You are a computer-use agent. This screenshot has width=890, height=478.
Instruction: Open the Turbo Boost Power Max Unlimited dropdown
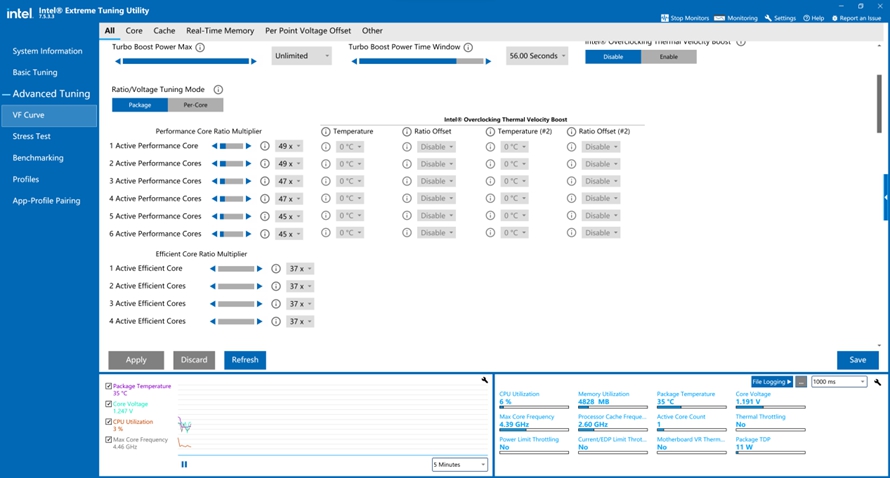point(301,56)
